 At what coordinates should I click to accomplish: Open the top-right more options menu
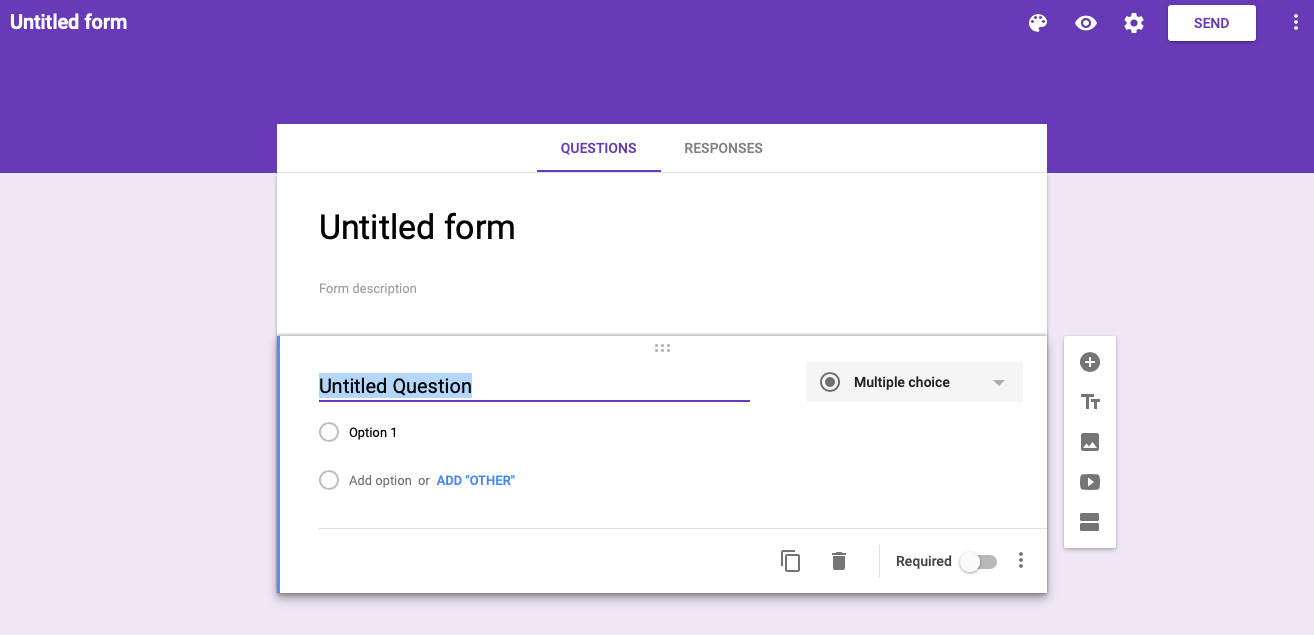1296,23
